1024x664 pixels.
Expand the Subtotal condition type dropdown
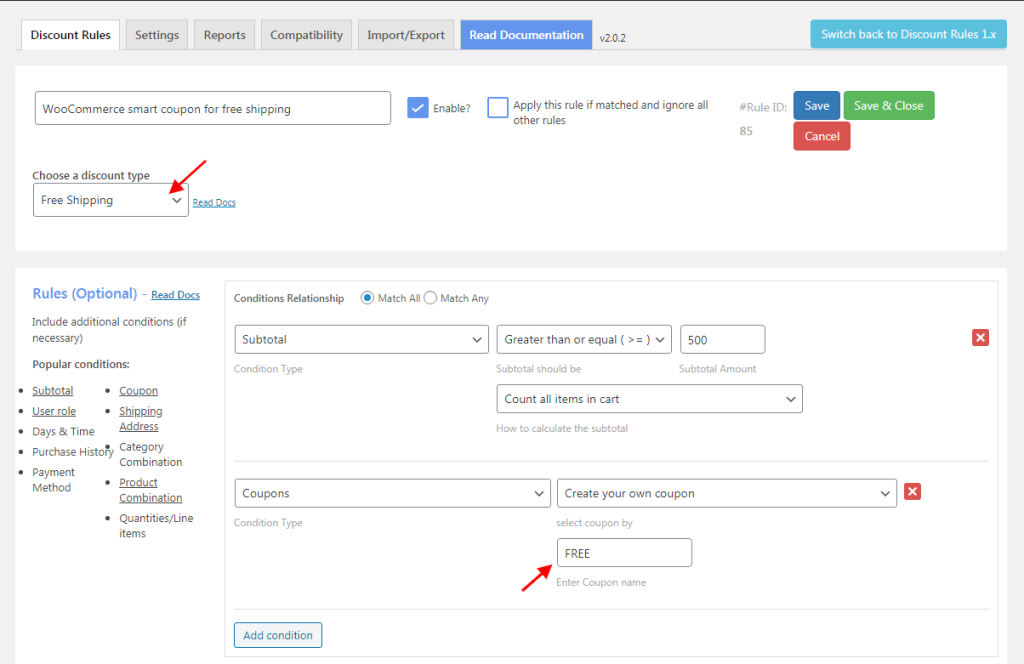[x=361, y=340]
